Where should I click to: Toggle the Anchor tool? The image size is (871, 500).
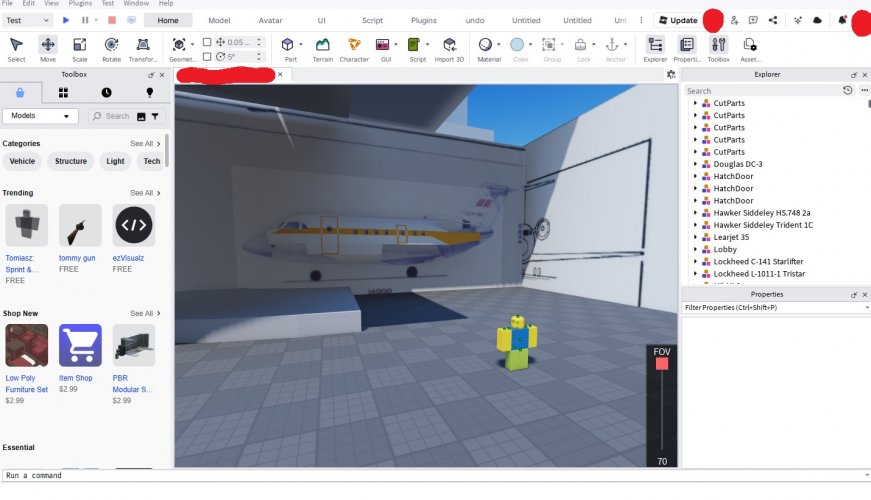tap(615, 48)
